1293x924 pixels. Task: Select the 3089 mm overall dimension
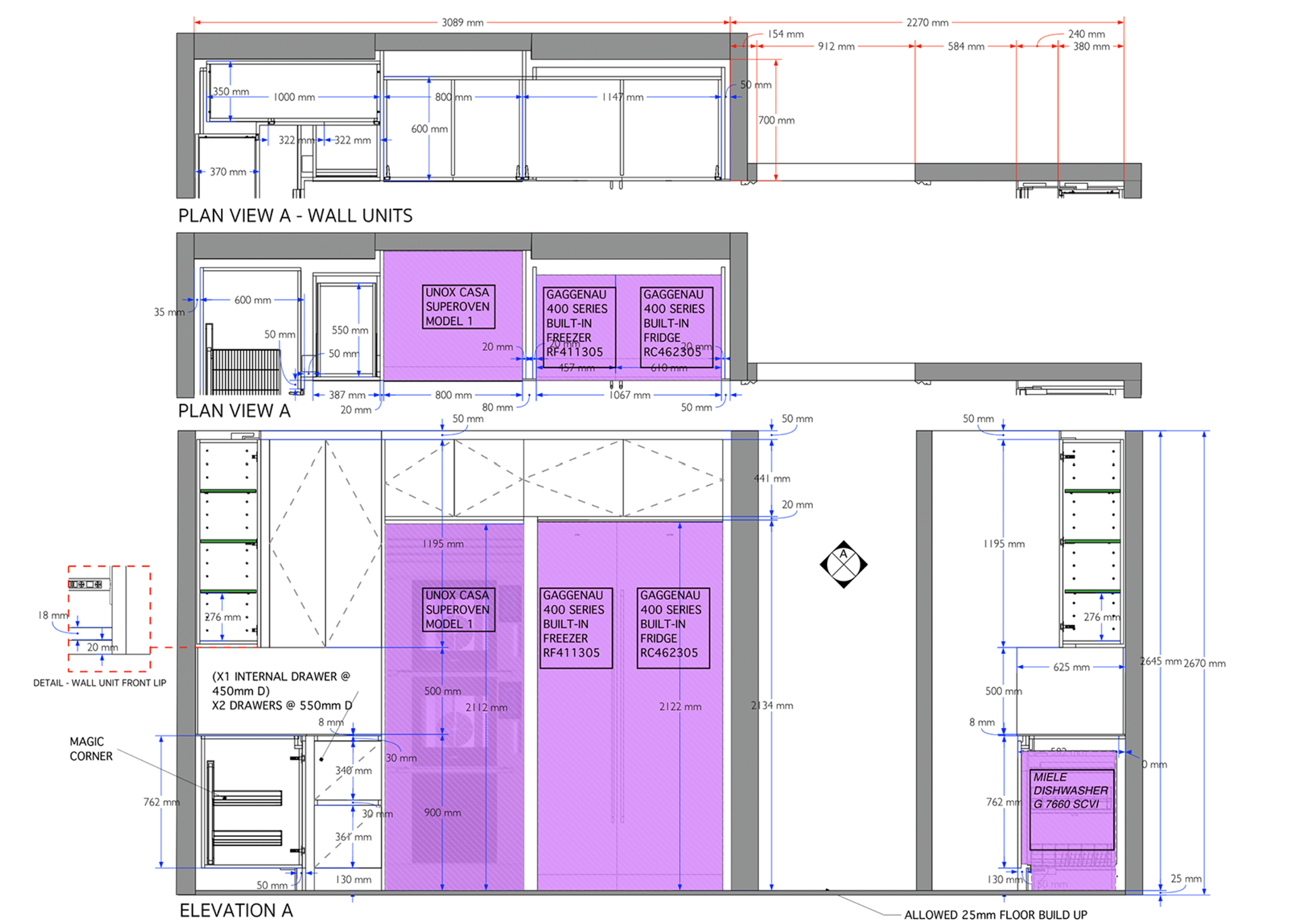tap(462, 22)
